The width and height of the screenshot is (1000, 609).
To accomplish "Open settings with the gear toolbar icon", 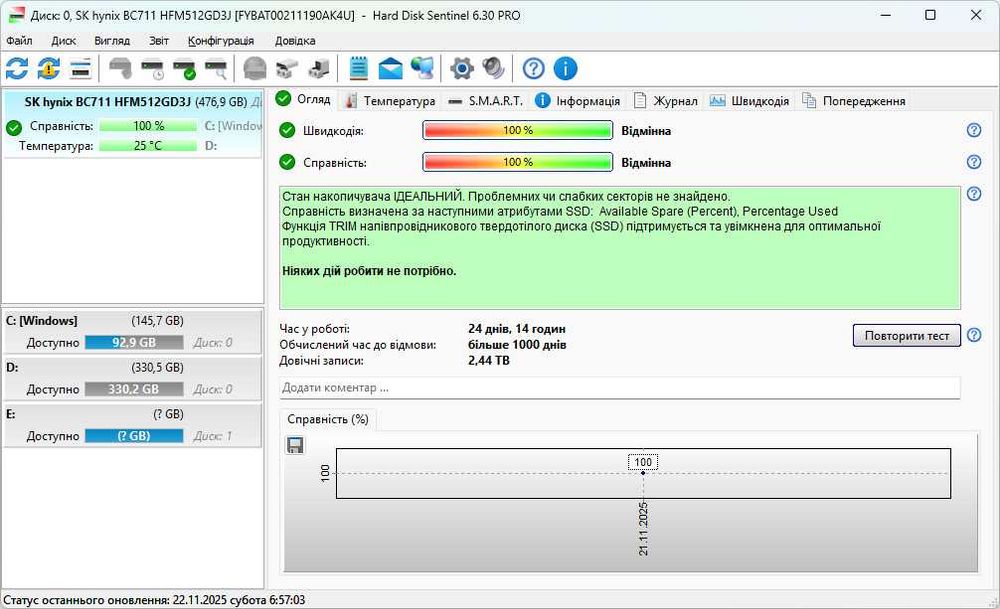I will coord(462,68).
